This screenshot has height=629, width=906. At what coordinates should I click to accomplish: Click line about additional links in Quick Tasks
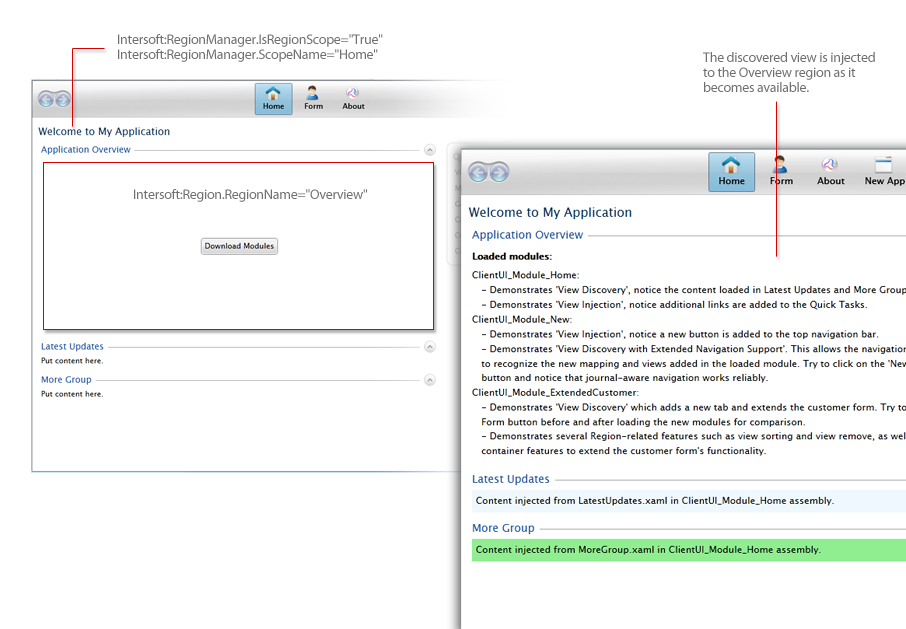(x=674, y=304)
